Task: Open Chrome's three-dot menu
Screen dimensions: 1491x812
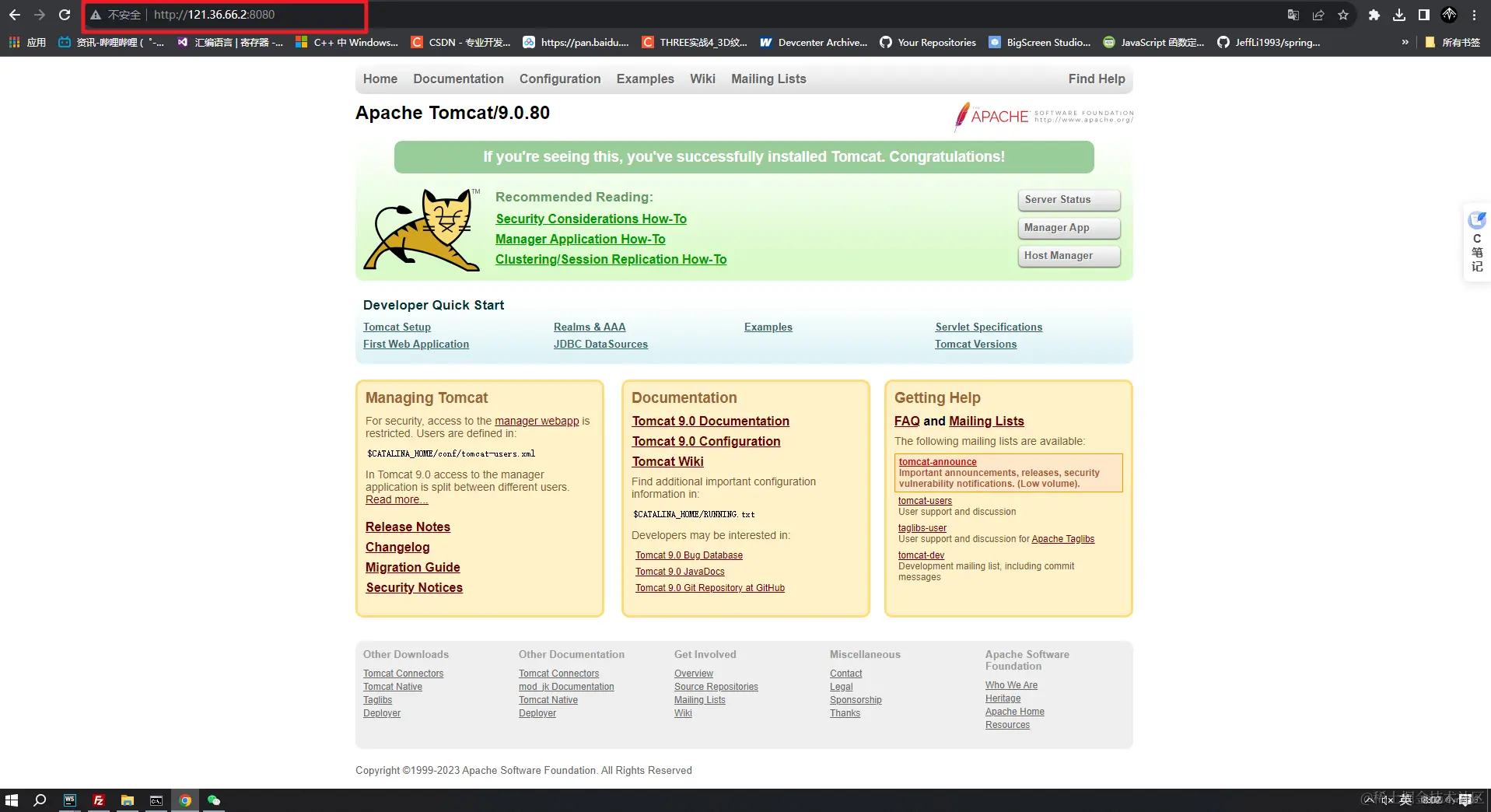Action: pyautogui.click(x=1475, y=15)
